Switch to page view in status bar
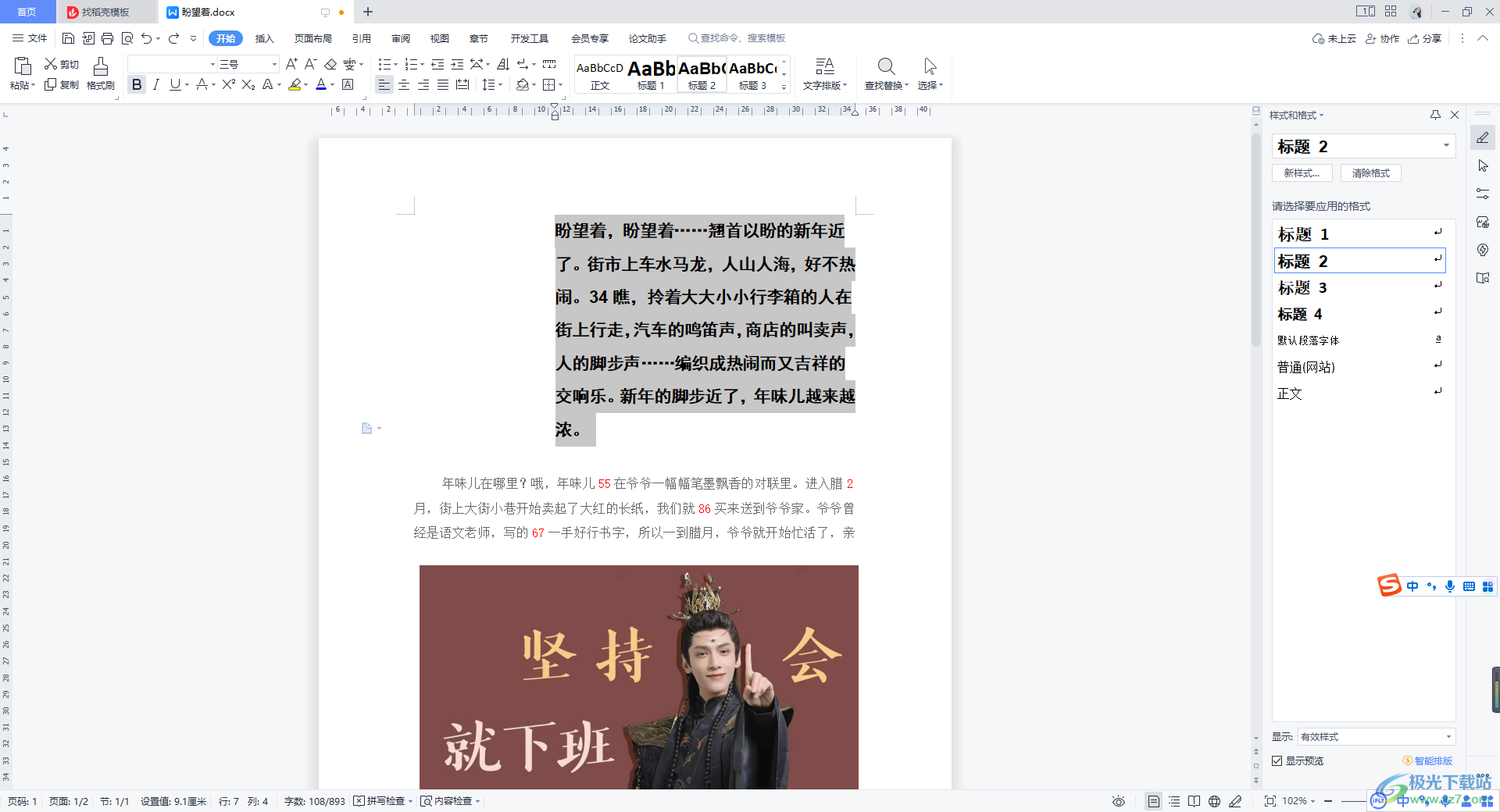 (1153, 801)
